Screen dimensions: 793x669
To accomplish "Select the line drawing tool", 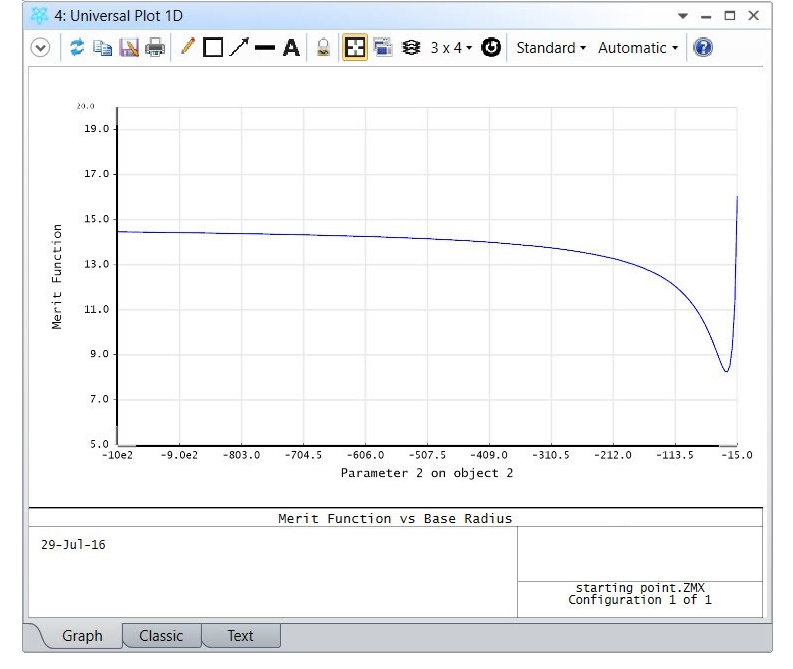I will point(264,48).
